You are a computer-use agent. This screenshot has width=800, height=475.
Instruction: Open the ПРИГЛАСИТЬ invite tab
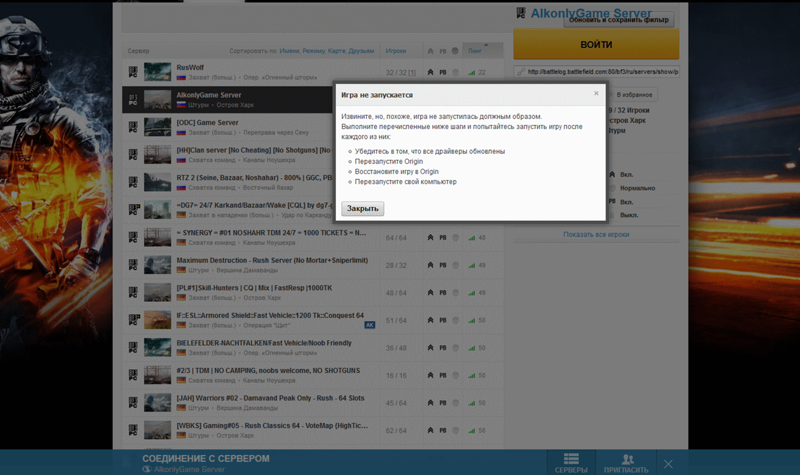tap(626, 462)
